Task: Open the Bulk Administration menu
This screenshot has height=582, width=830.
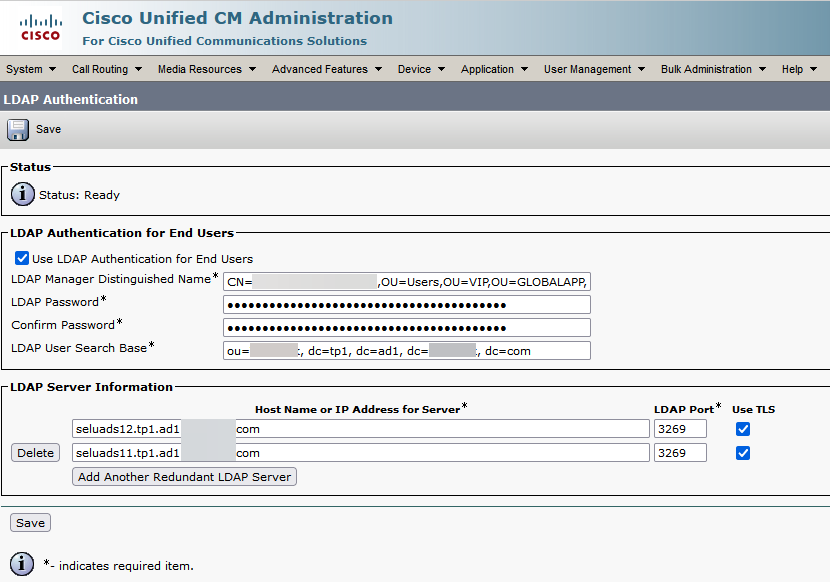Action: click(x=713, y=69)
